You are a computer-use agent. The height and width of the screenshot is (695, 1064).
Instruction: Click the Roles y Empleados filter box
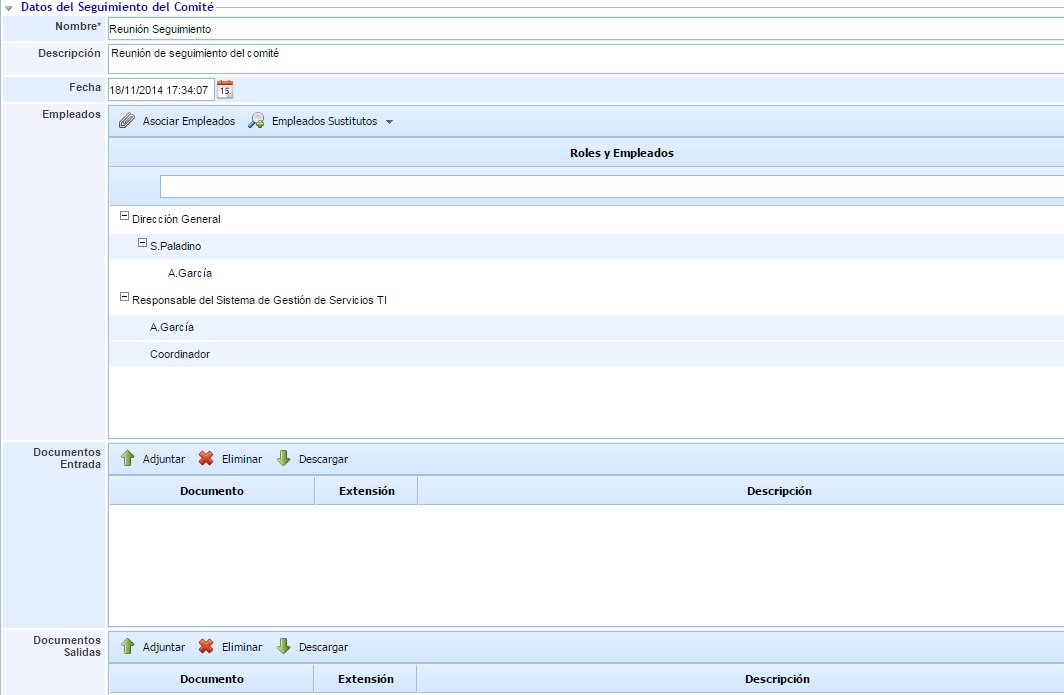610,186
